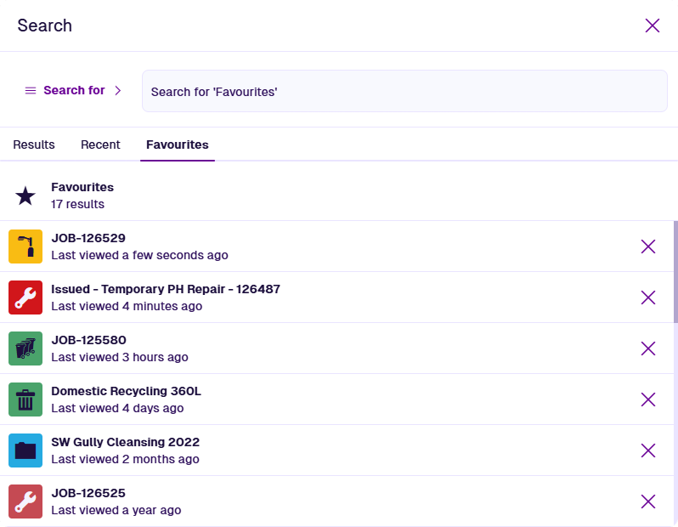Switch to the Recent tab
The image size is (678, 527).
100,145
